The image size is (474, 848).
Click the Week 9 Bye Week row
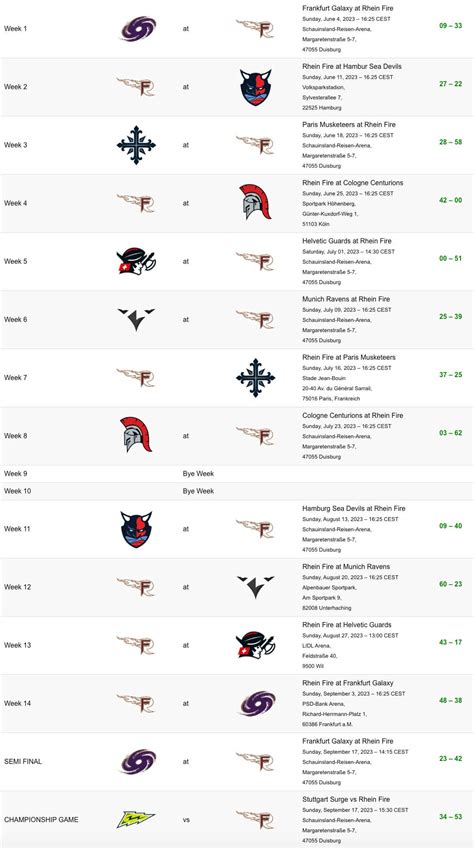(237, 474)
